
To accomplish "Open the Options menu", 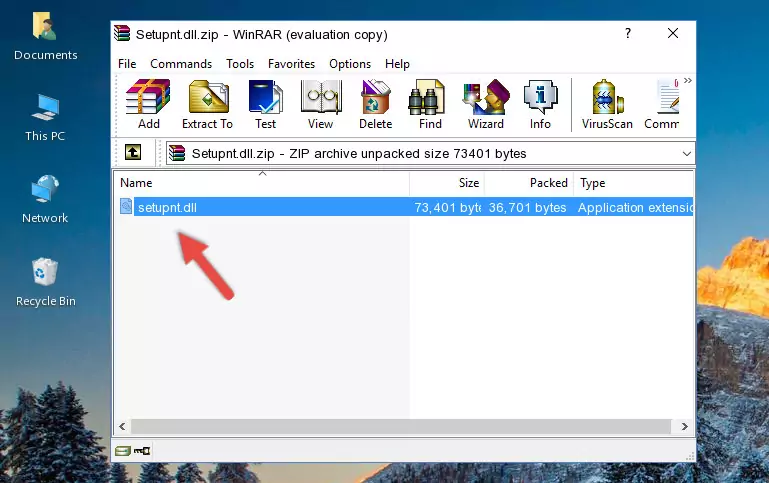I will [x=350, y=64].
